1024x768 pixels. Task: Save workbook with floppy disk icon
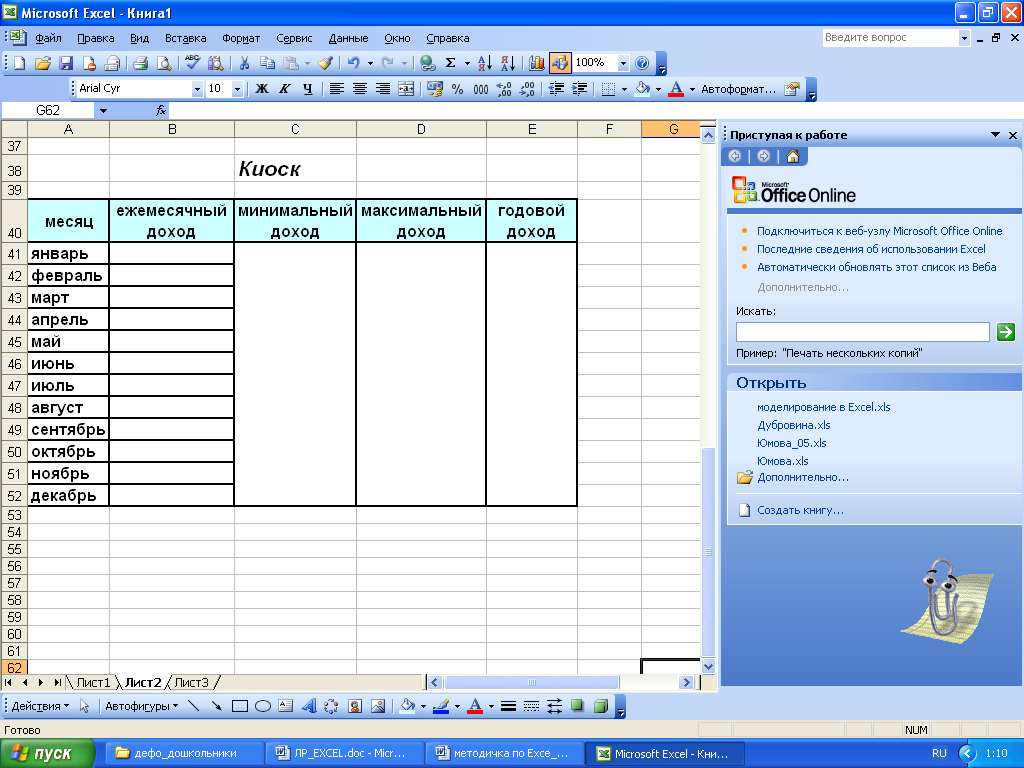pyautogui.click(x=66, y=63)
